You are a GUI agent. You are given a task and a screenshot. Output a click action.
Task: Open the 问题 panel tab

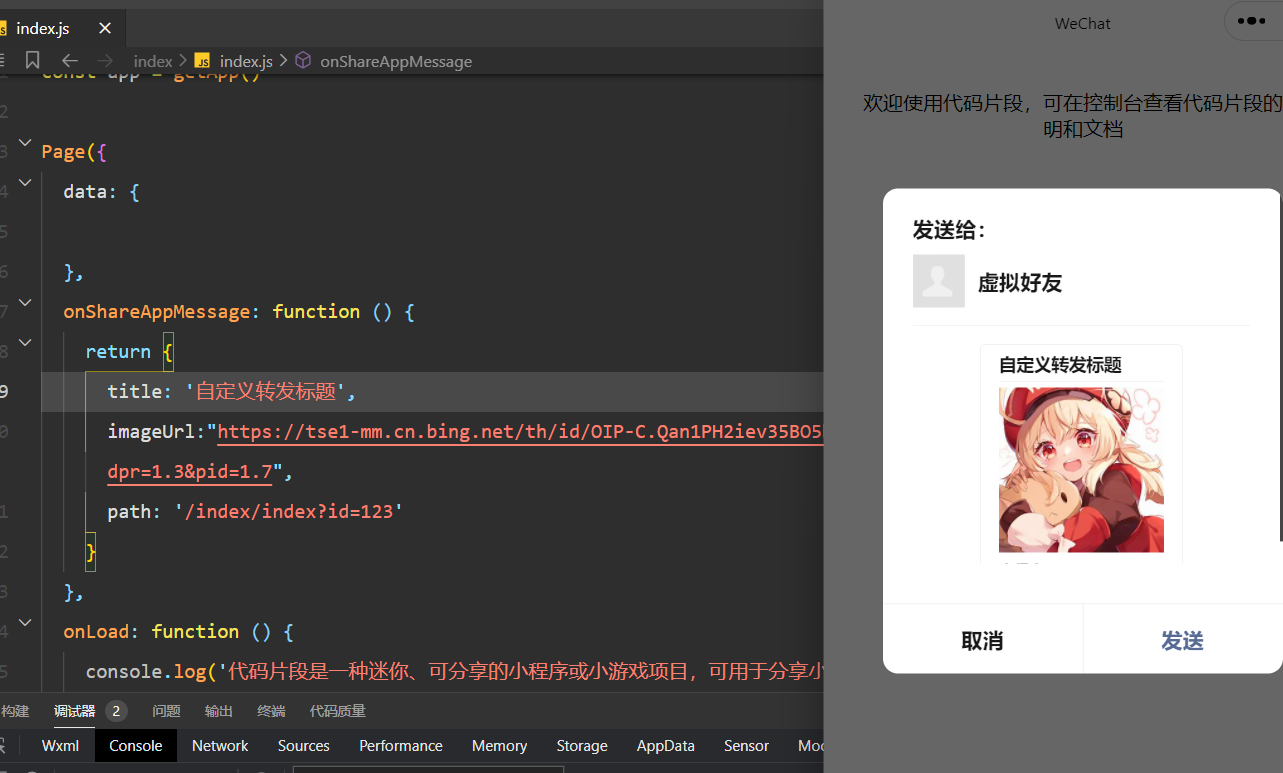pos(166,711)
